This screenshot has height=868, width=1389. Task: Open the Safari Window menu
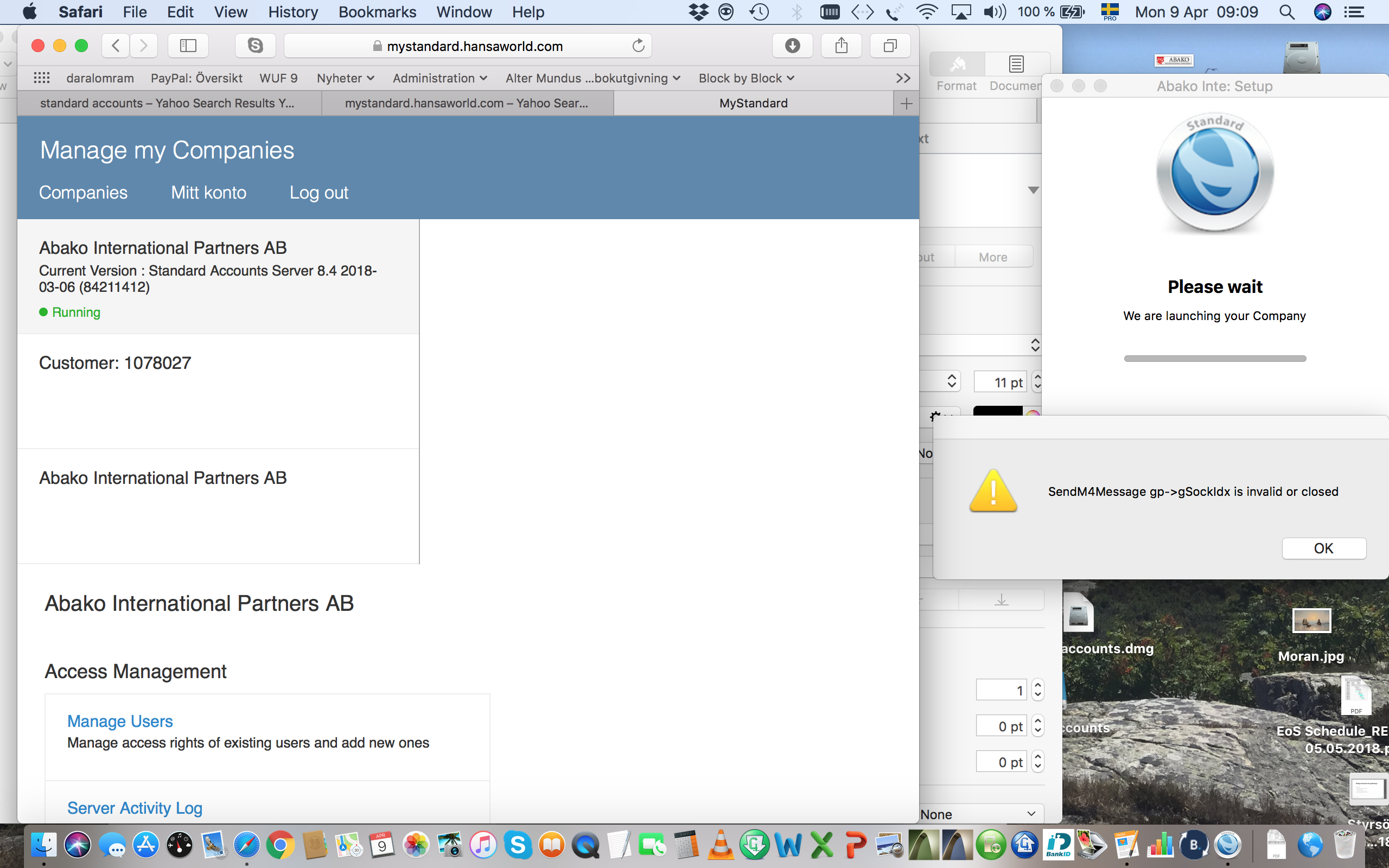coord(464,12)
